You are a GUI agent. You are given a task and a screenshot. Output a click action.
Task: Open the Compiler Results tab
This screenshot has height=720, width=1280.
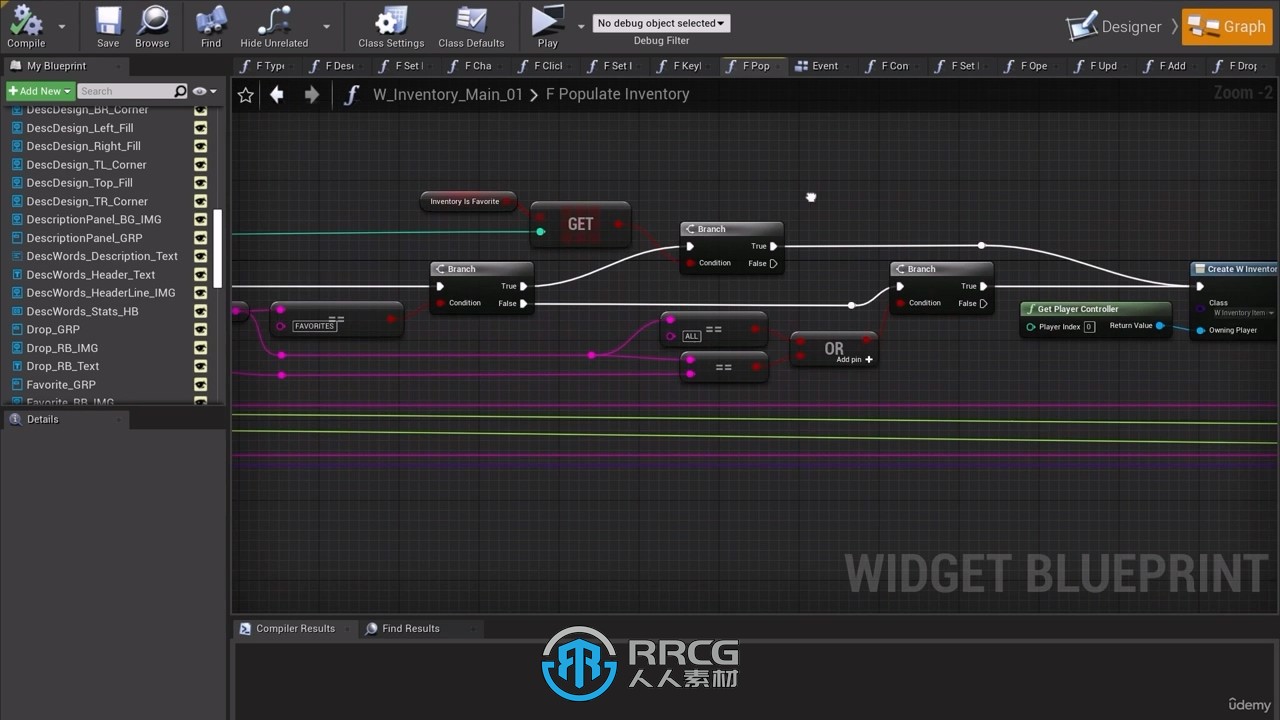295,628
